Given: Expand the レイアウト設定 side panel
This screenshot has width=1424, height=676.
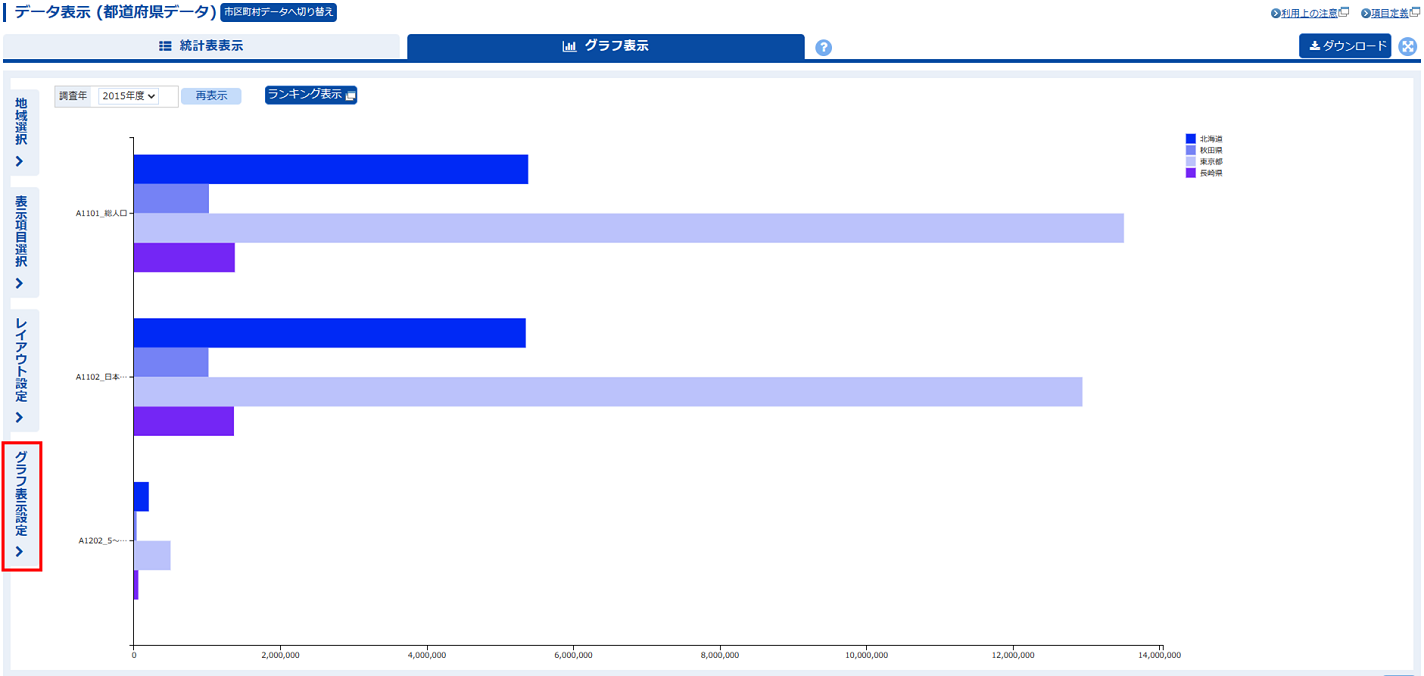Looking at the screenshot, I should [25, 370].
